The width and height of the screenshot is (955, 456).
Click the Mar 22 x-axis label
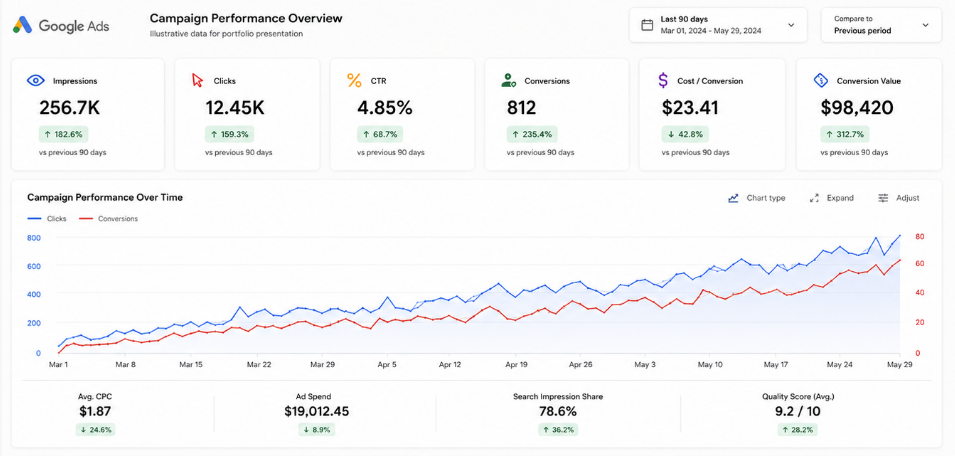click(259, 365)
